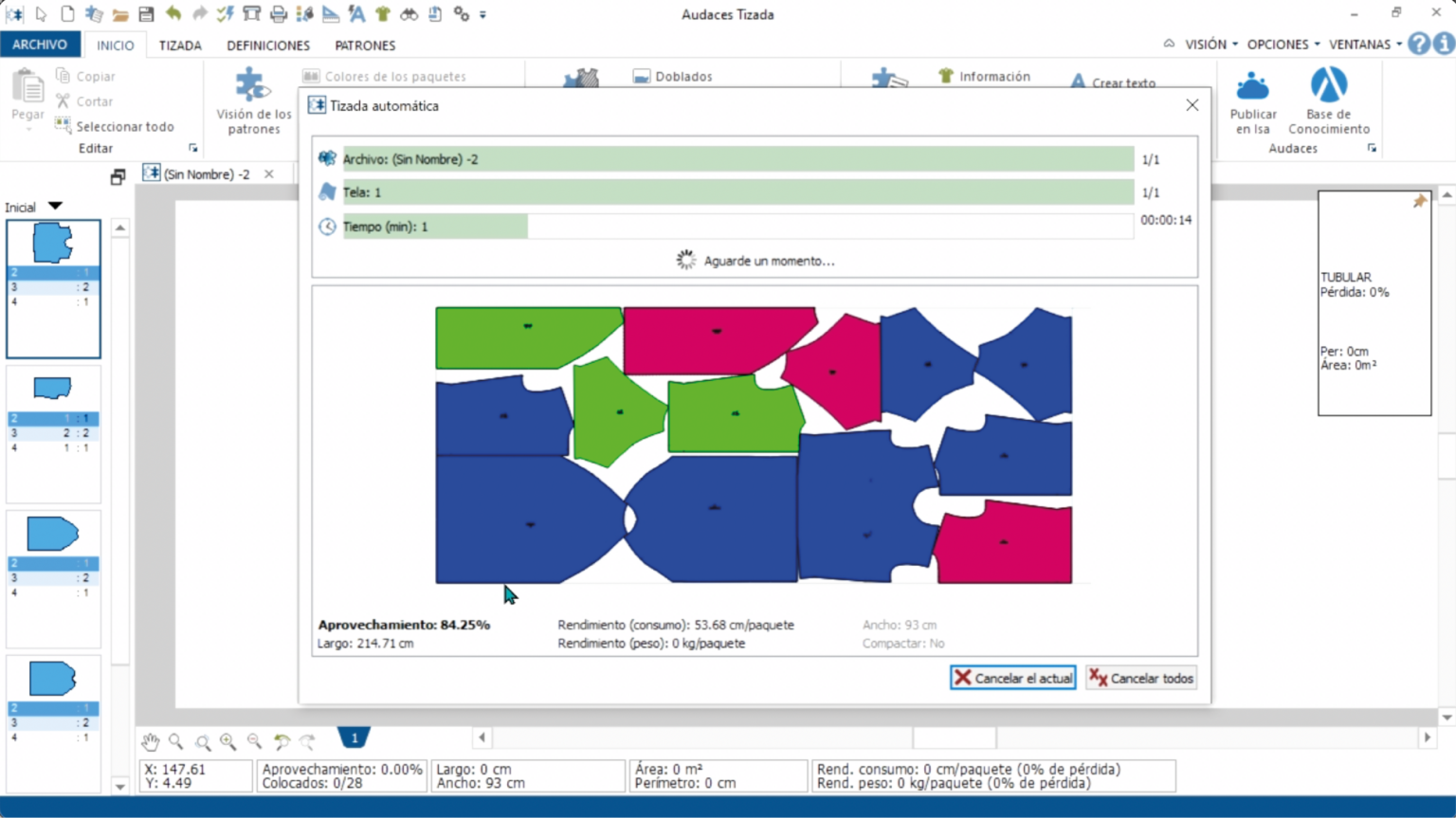This screenshot has height=818, width=1456.
Task: Click Cancelar el actual button
Action: click(x=1012, y=678)
